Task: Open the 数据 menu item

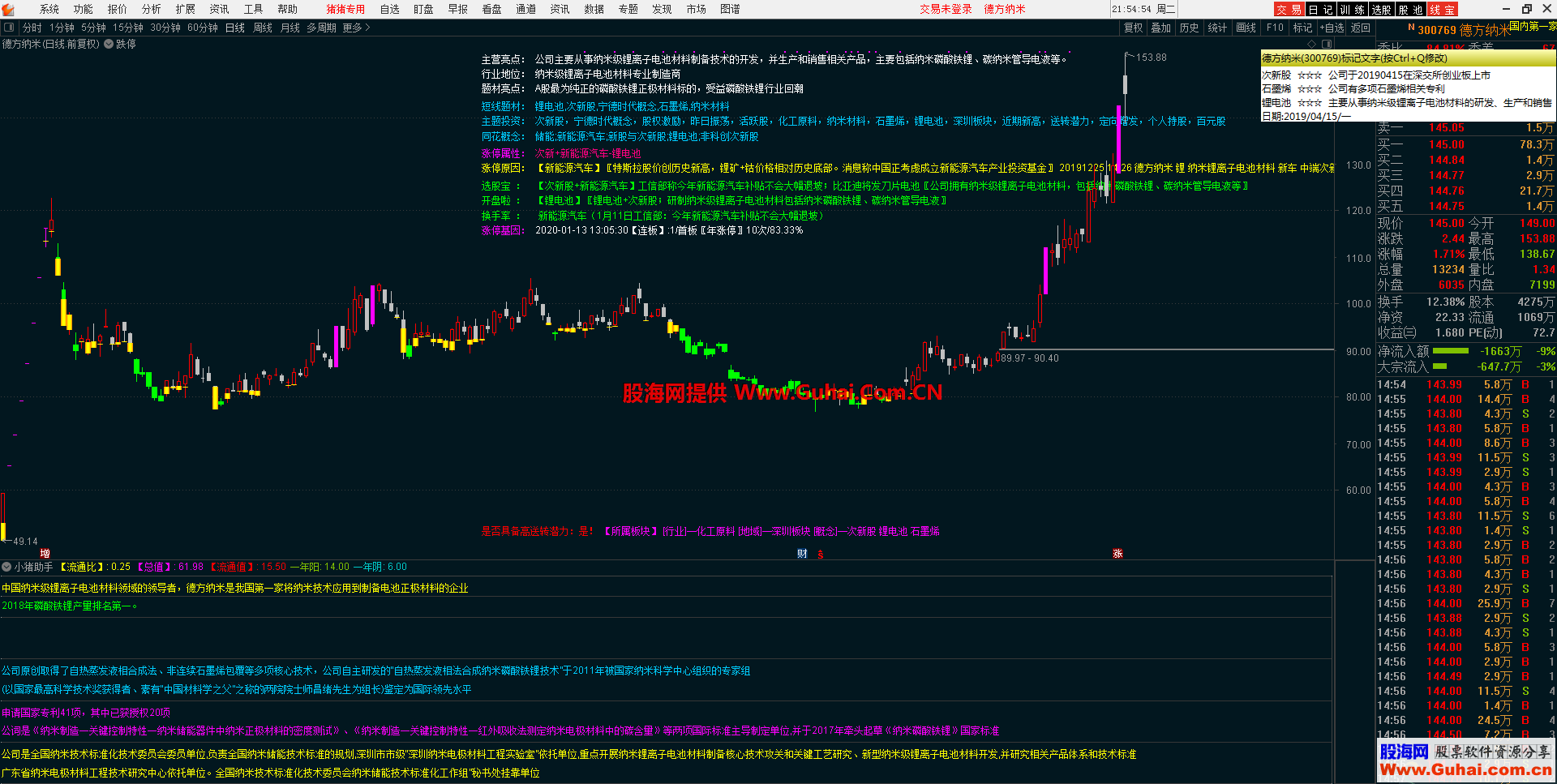Action: click(594, 9)
